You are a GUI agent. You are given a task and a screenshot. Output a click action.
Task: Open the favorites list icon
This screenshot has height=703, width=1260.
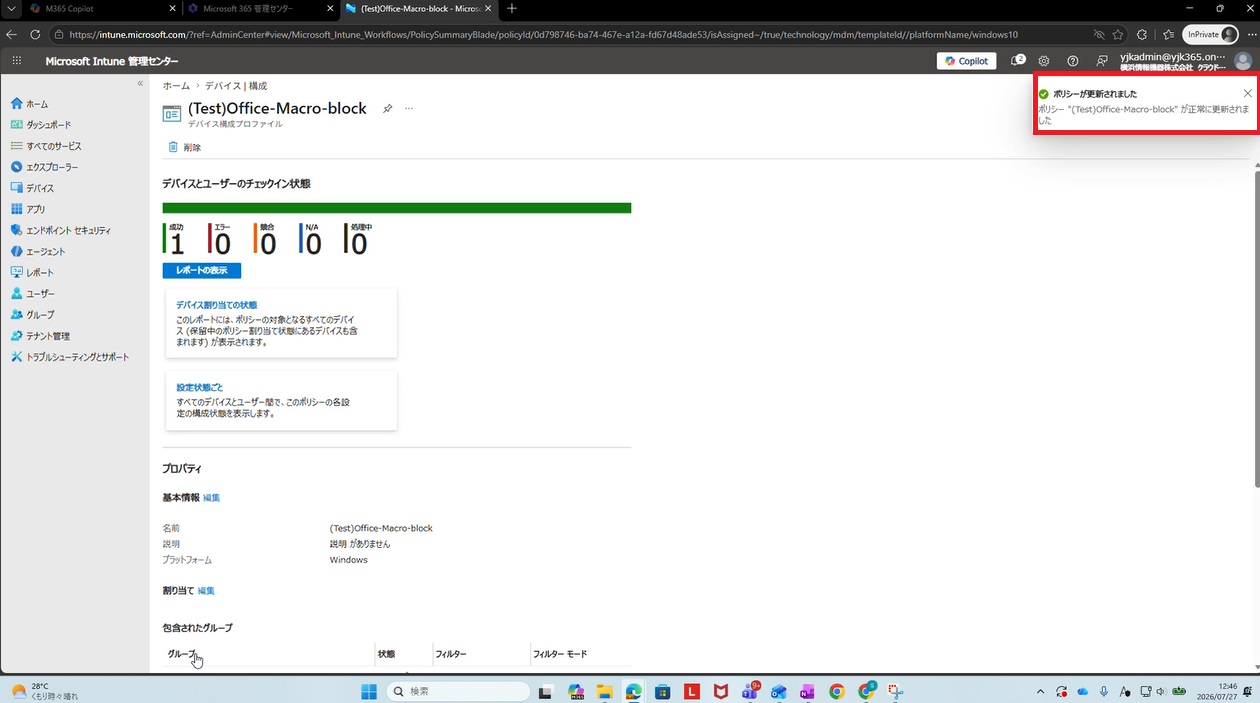point(1168,34)
